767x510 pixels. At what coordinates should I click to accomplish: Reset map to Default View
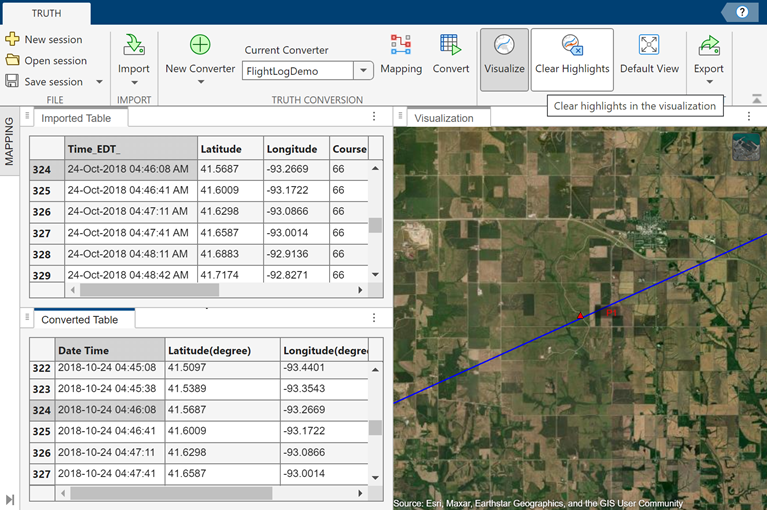(649, 54)
